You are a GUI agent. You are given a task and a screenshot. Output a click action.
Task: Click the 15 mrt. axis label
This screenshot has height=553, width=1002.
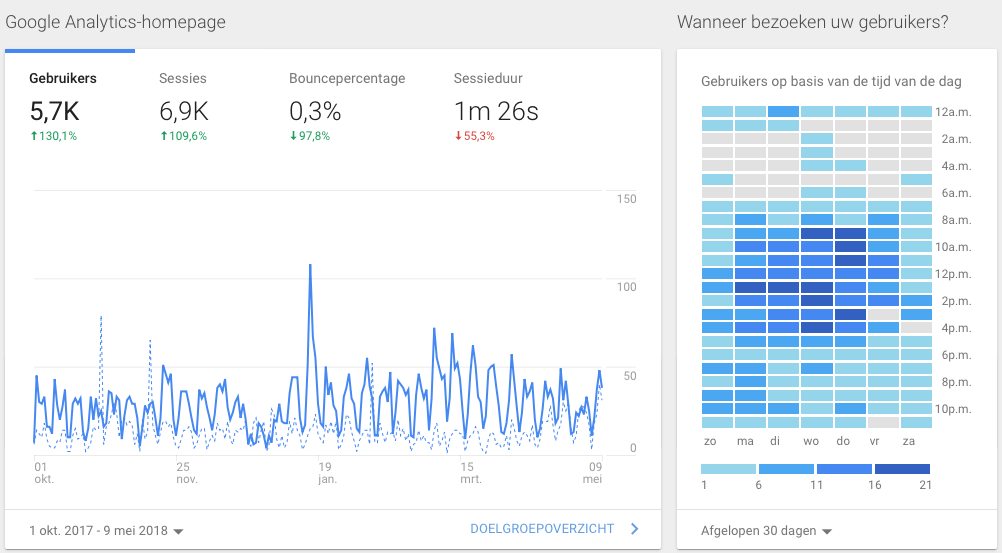tap(470, 472)
